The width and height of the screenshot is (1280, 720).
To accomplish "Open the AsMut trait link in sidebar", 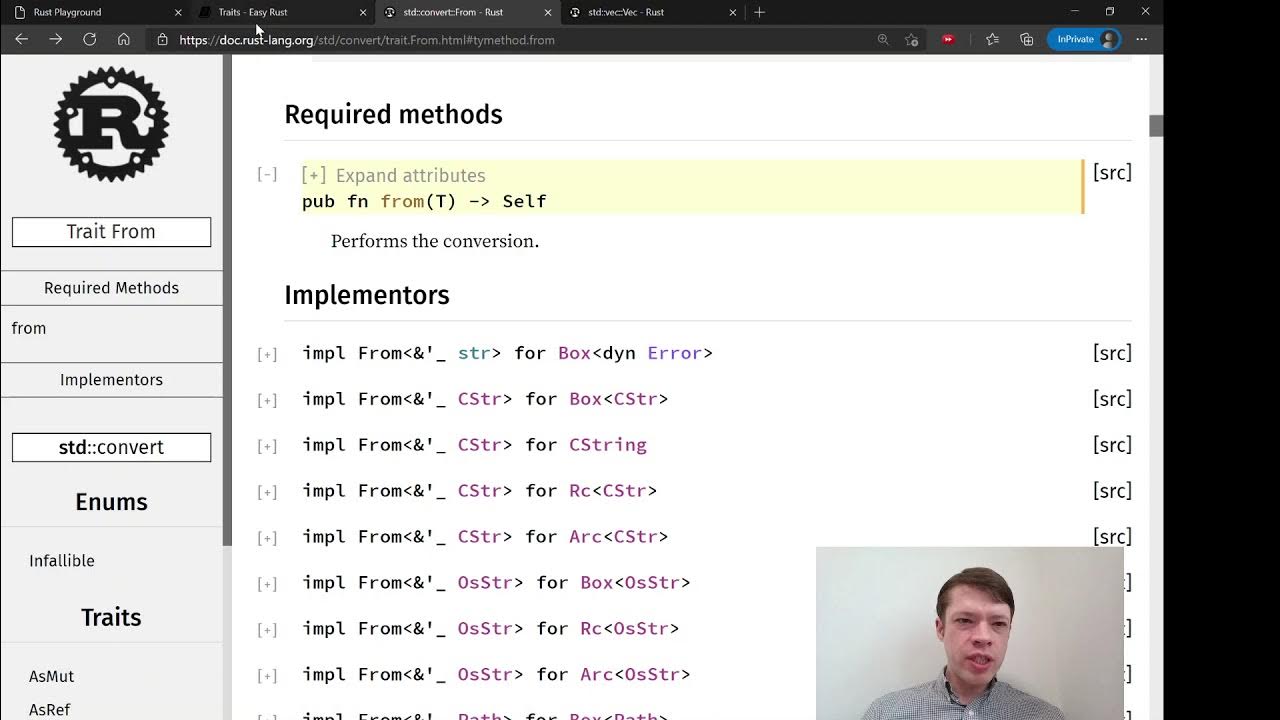I will (x=51, y=676).
